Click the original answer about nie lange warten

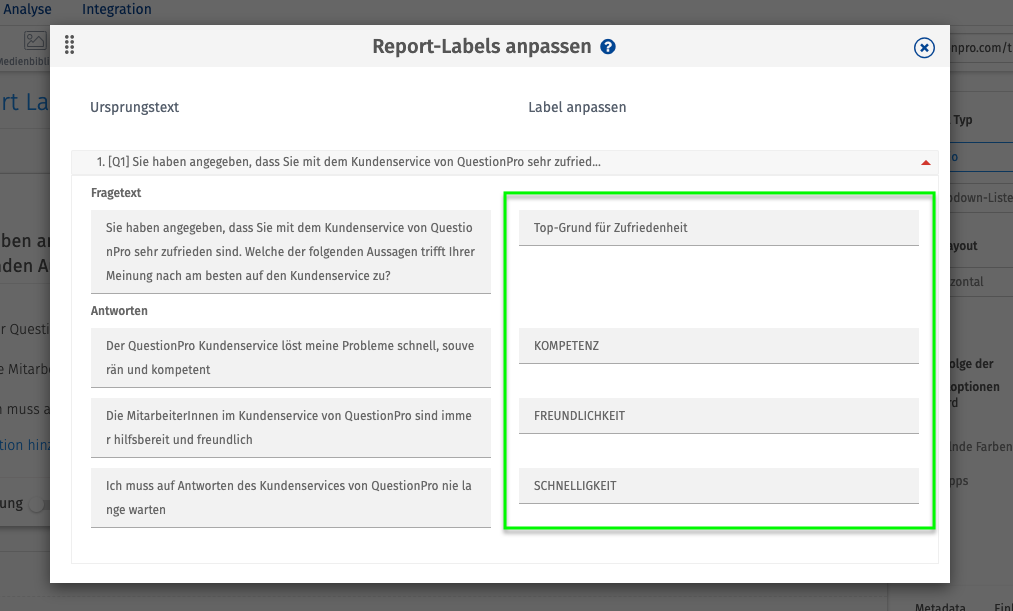coord(290,497)
